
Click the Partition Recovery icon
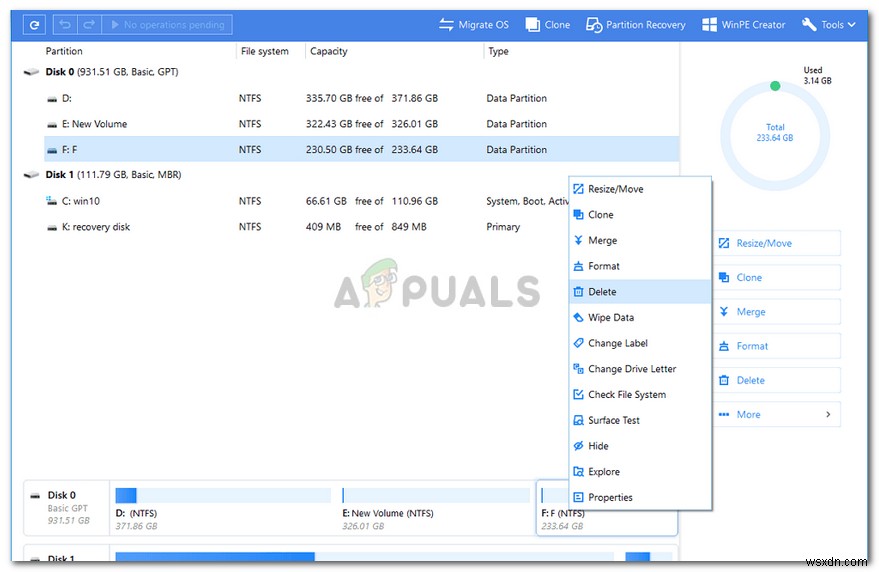(x=594, y=25)
